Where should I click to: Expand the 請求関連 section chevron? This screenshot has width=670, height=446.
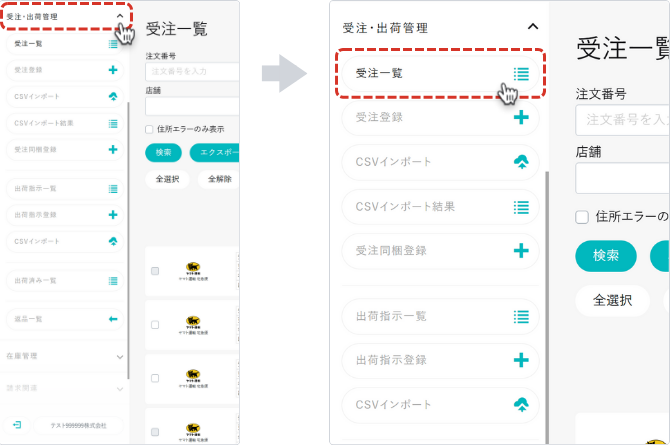click(x=120, y=387)
